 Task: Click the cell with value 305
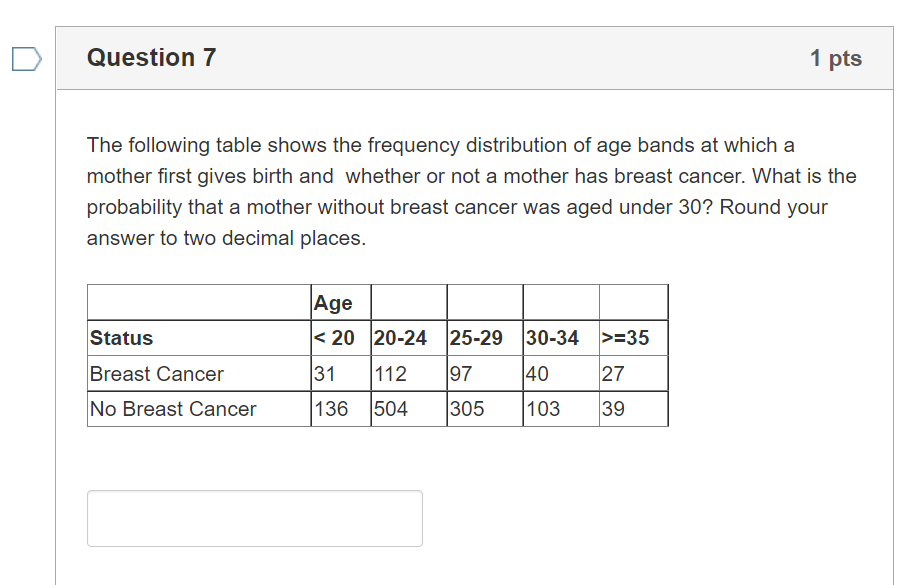[465, 408]
